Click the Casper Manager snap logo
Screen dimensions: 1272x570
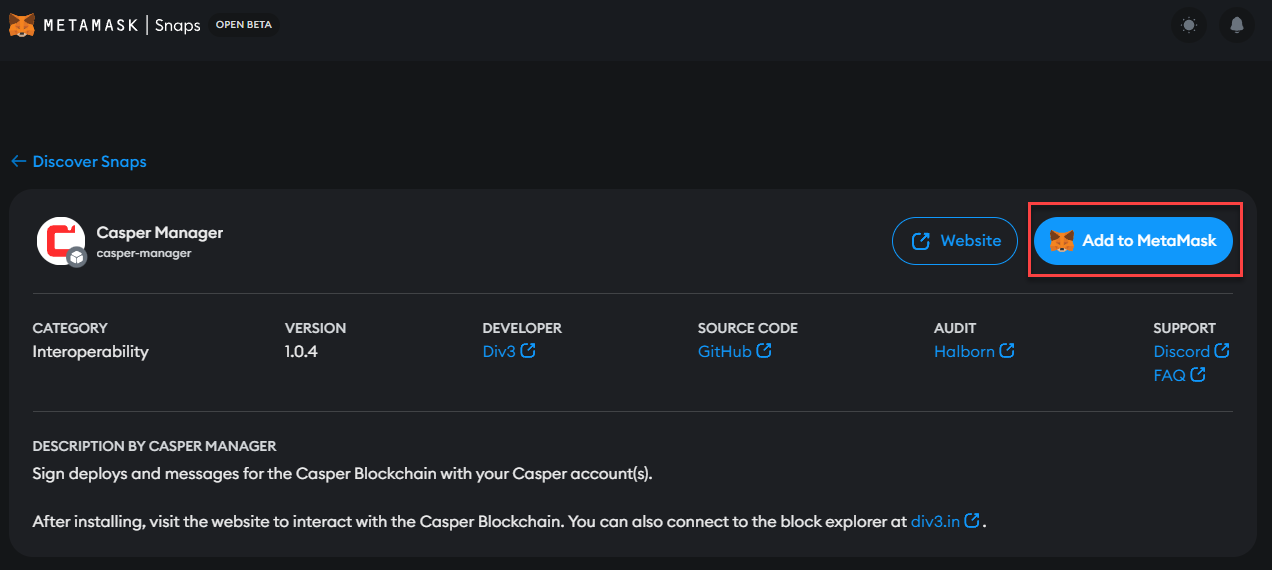[60, 241]
